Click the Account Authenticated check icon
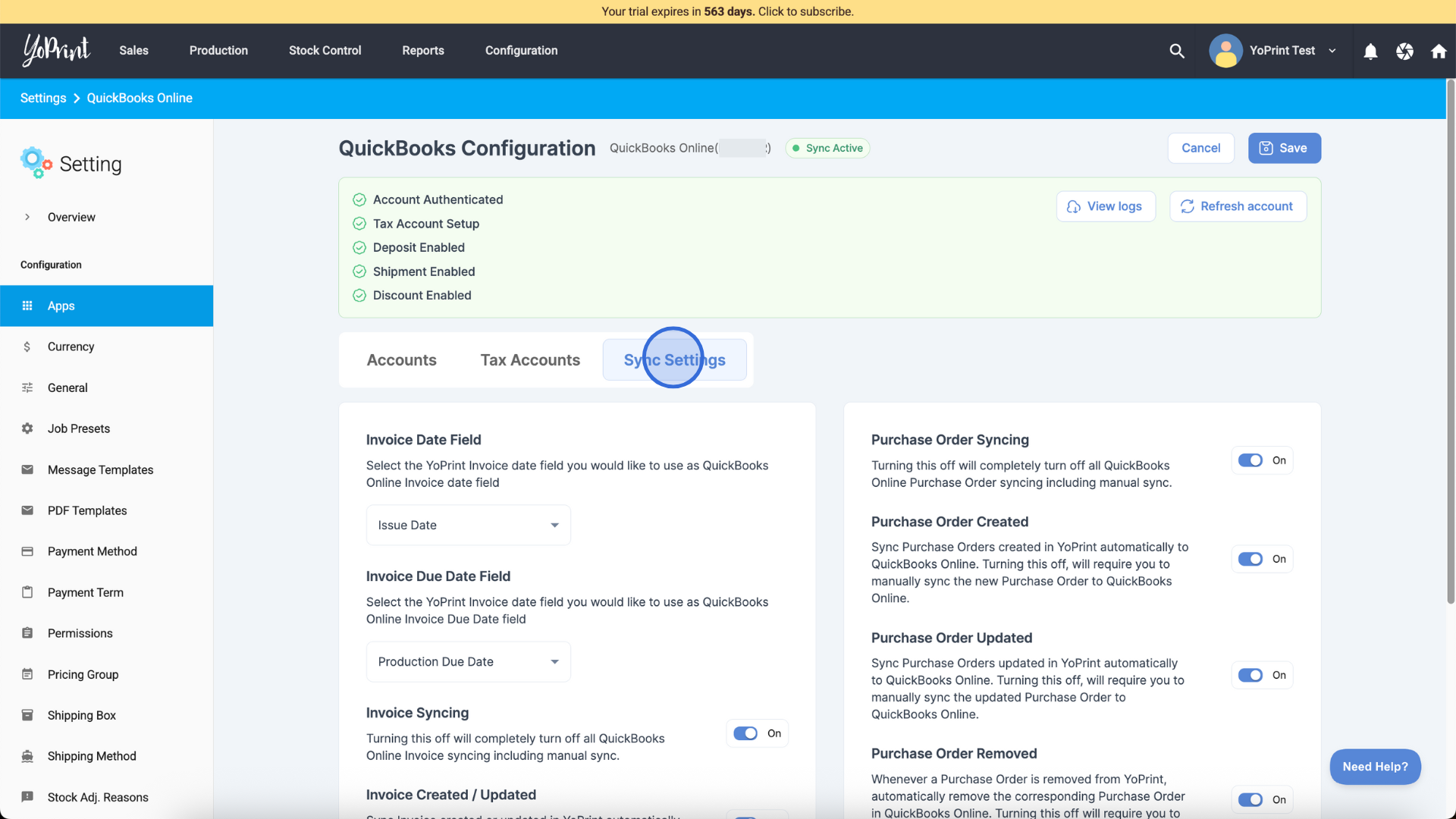 pyautogui.click(x=359, y=200)
